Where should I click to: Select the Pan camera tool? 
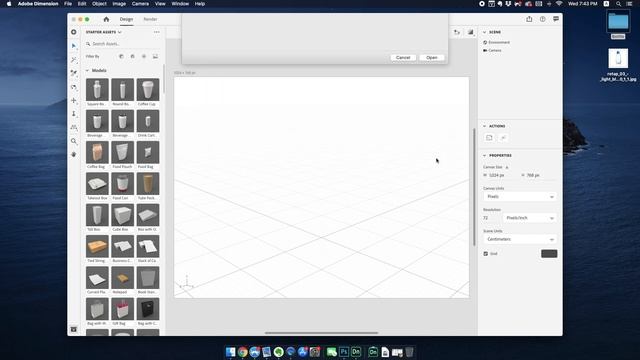pos(73,100)
